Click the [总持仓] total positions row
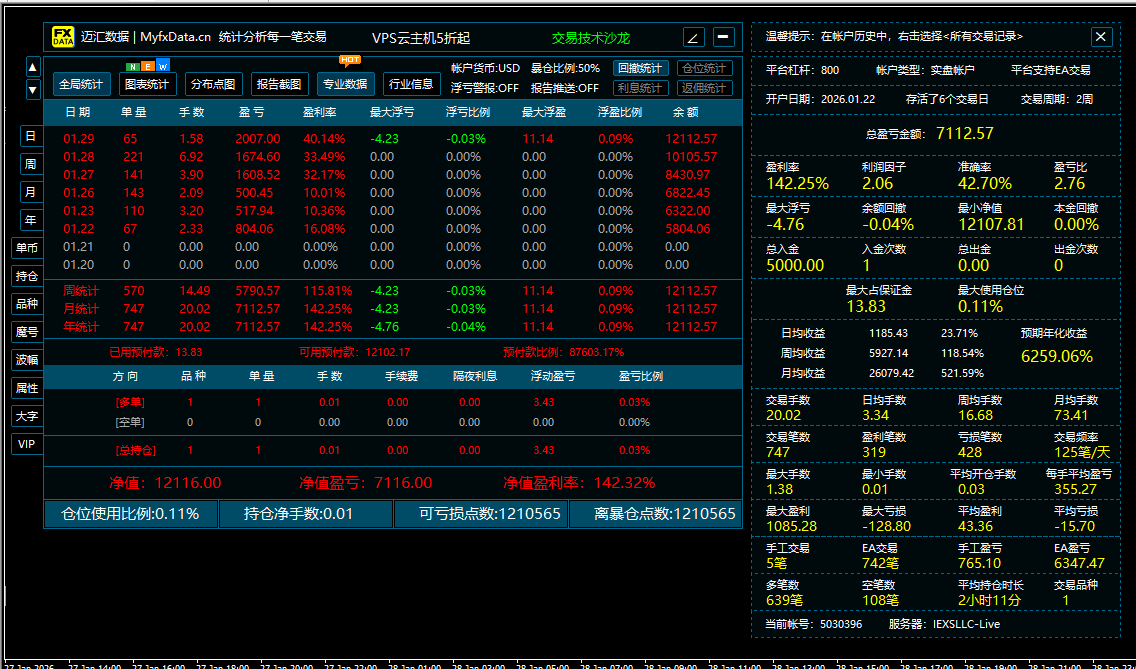The height and width of the screenshot is (669, 1136). [392, 451]
